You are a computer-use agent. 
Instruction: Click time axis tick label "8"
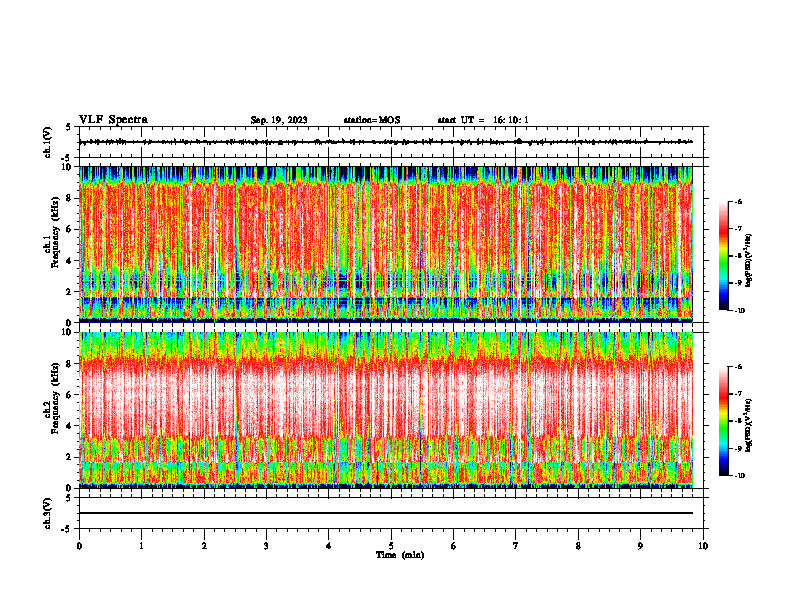pos(578,546)
